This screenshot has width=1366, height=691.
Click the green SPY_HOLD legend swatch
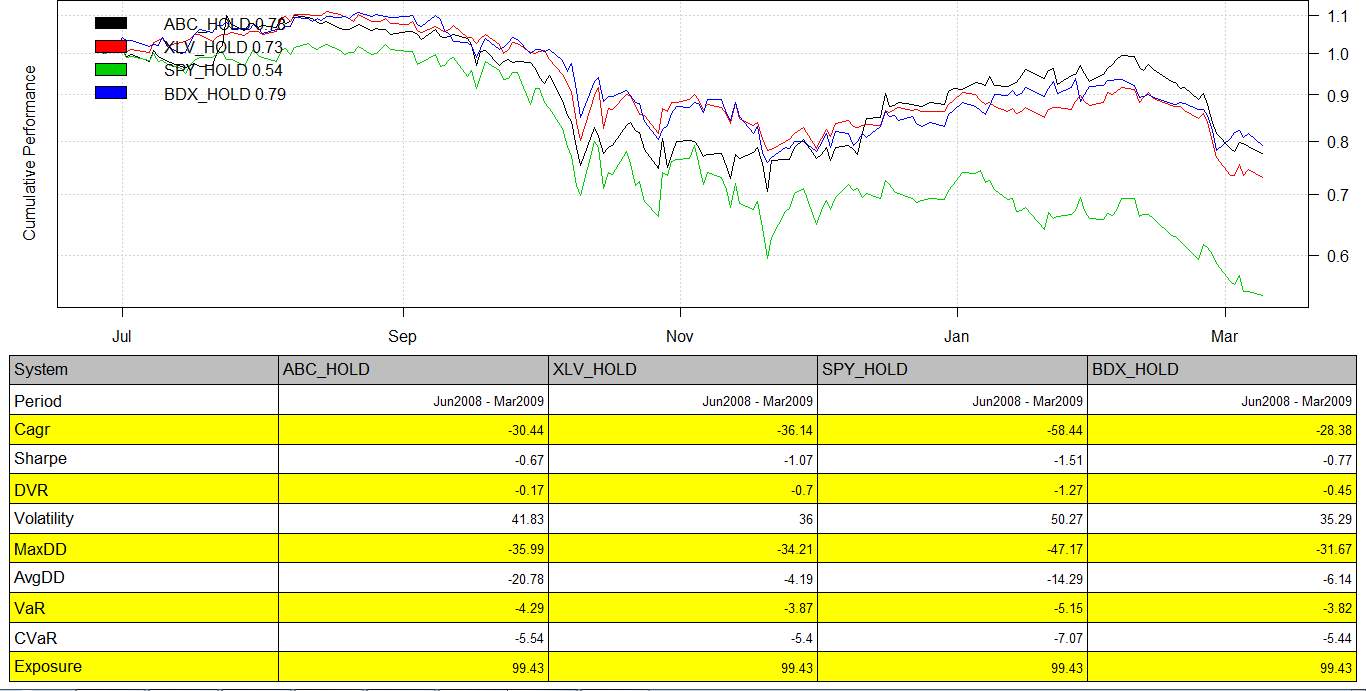(110, 69)
